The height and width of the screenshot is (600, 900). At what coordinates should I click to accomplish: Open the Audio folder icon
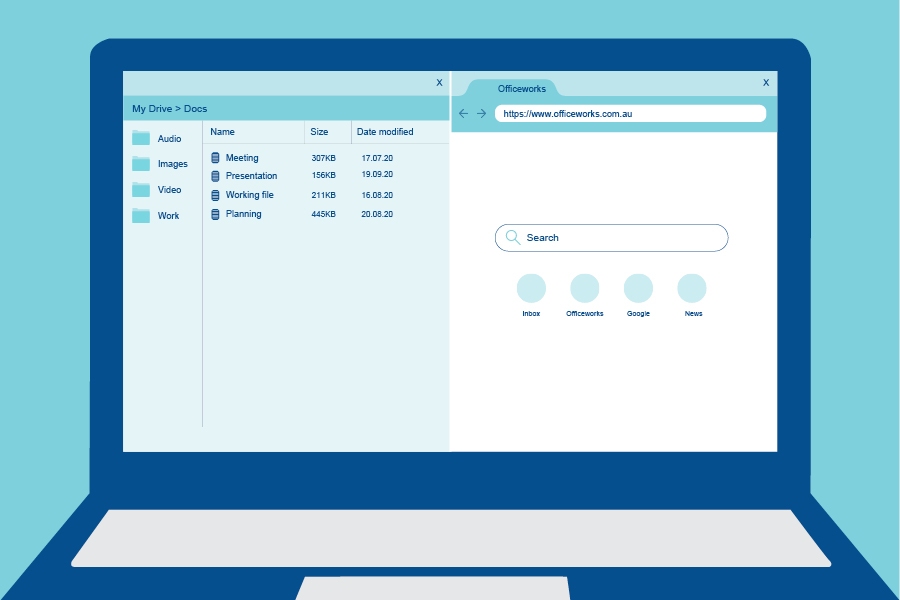tap(141, 138)
